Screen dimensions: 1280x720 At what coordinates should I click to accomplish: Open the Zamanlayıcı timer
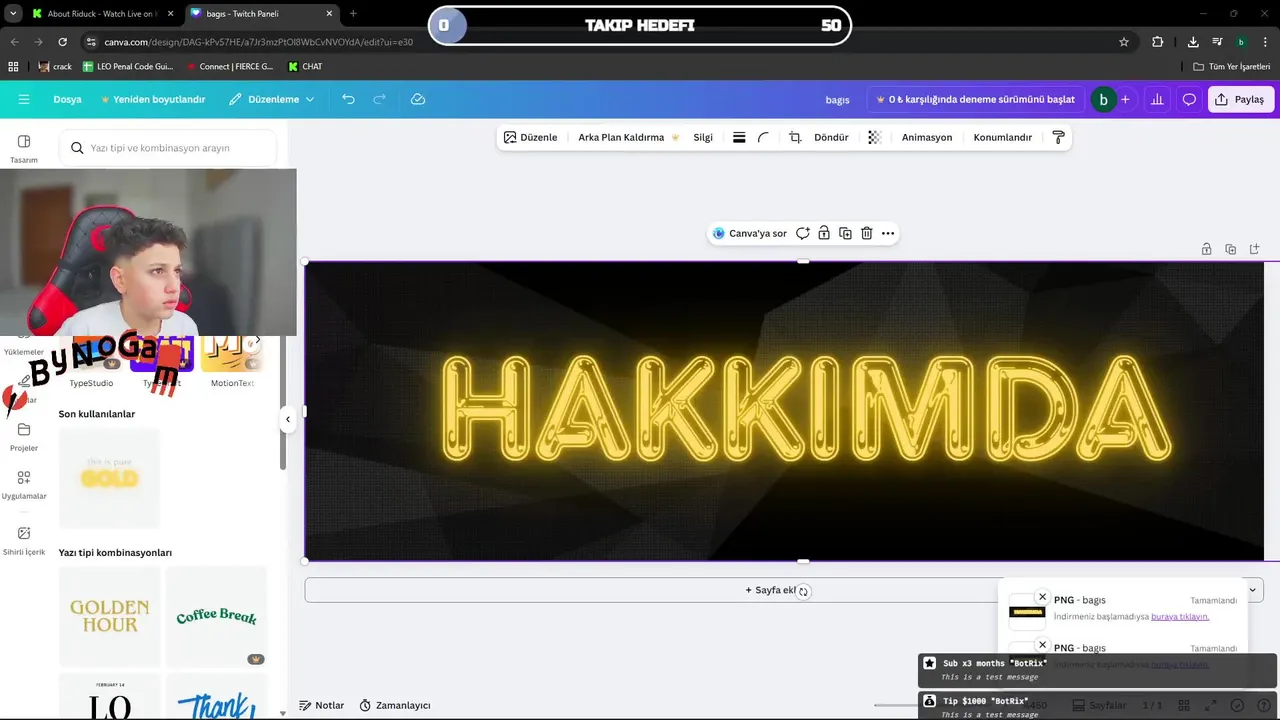tap(395, 705)
